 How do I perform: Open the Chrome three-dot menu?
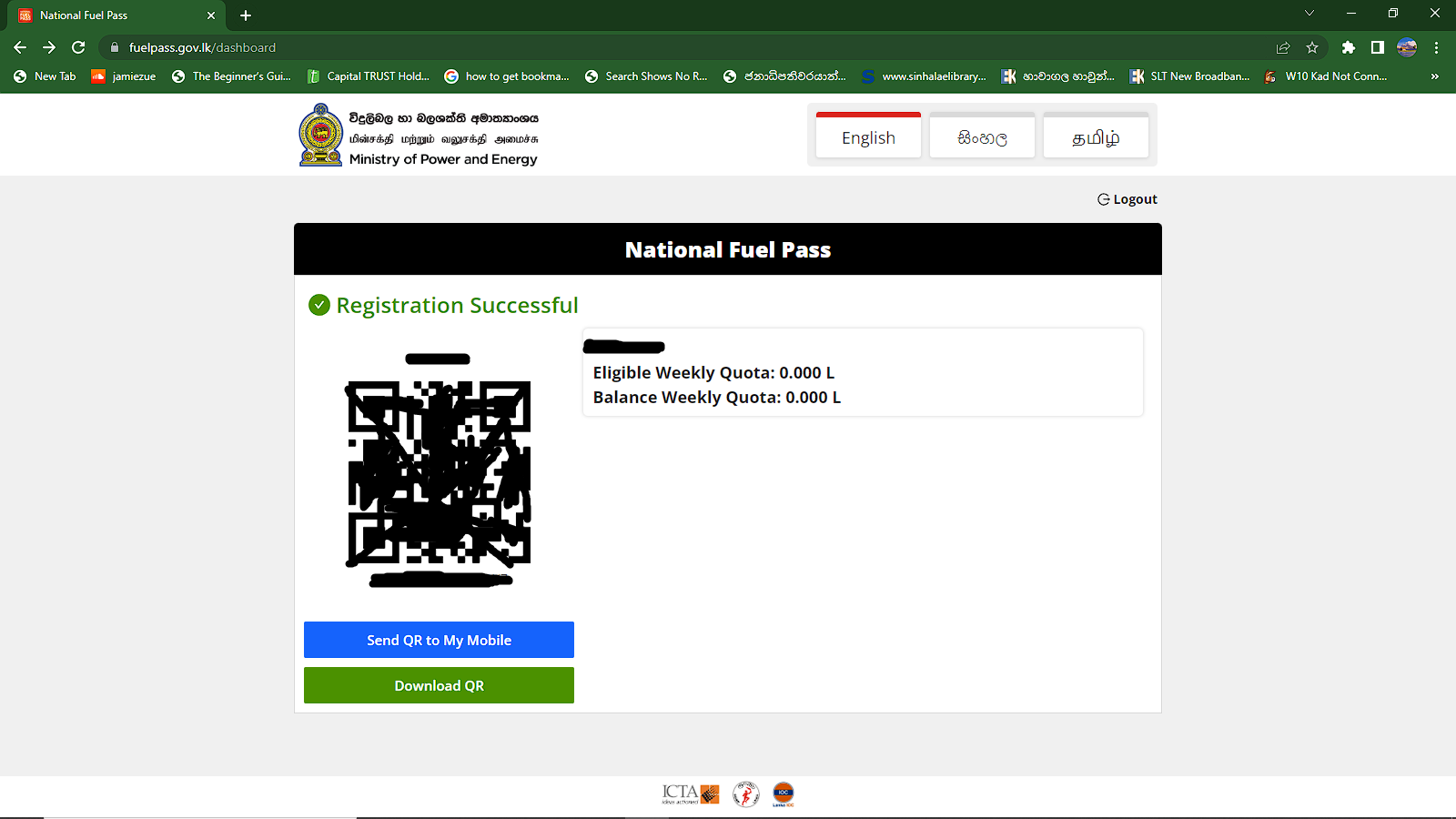coord(1437,47)
